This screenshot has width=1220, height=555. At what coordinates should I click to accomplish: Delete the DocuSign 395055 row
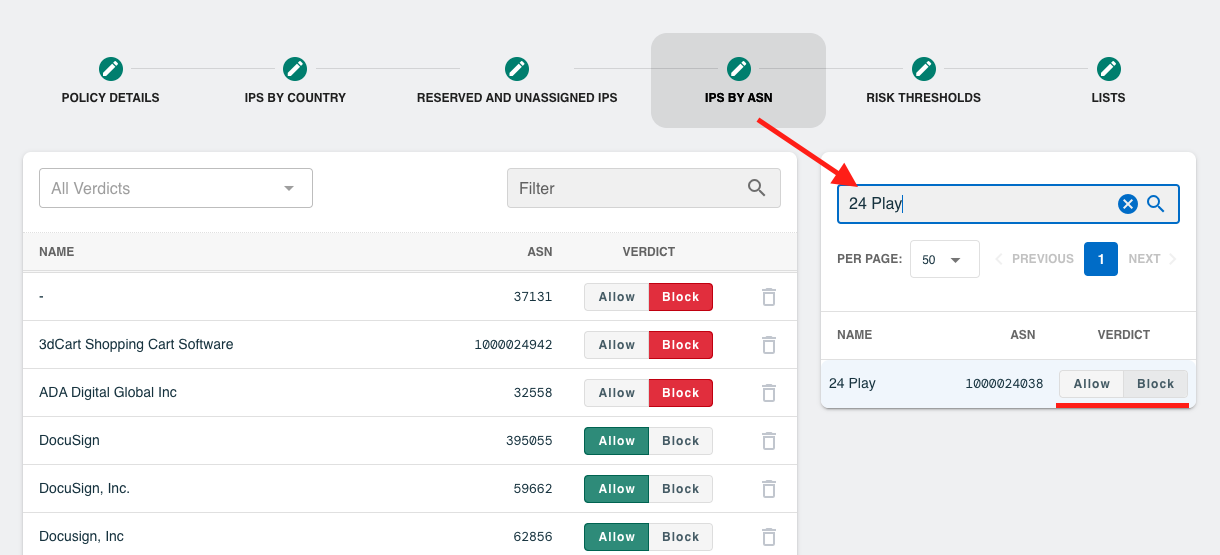pyautogui.click(x=769, y=441)
